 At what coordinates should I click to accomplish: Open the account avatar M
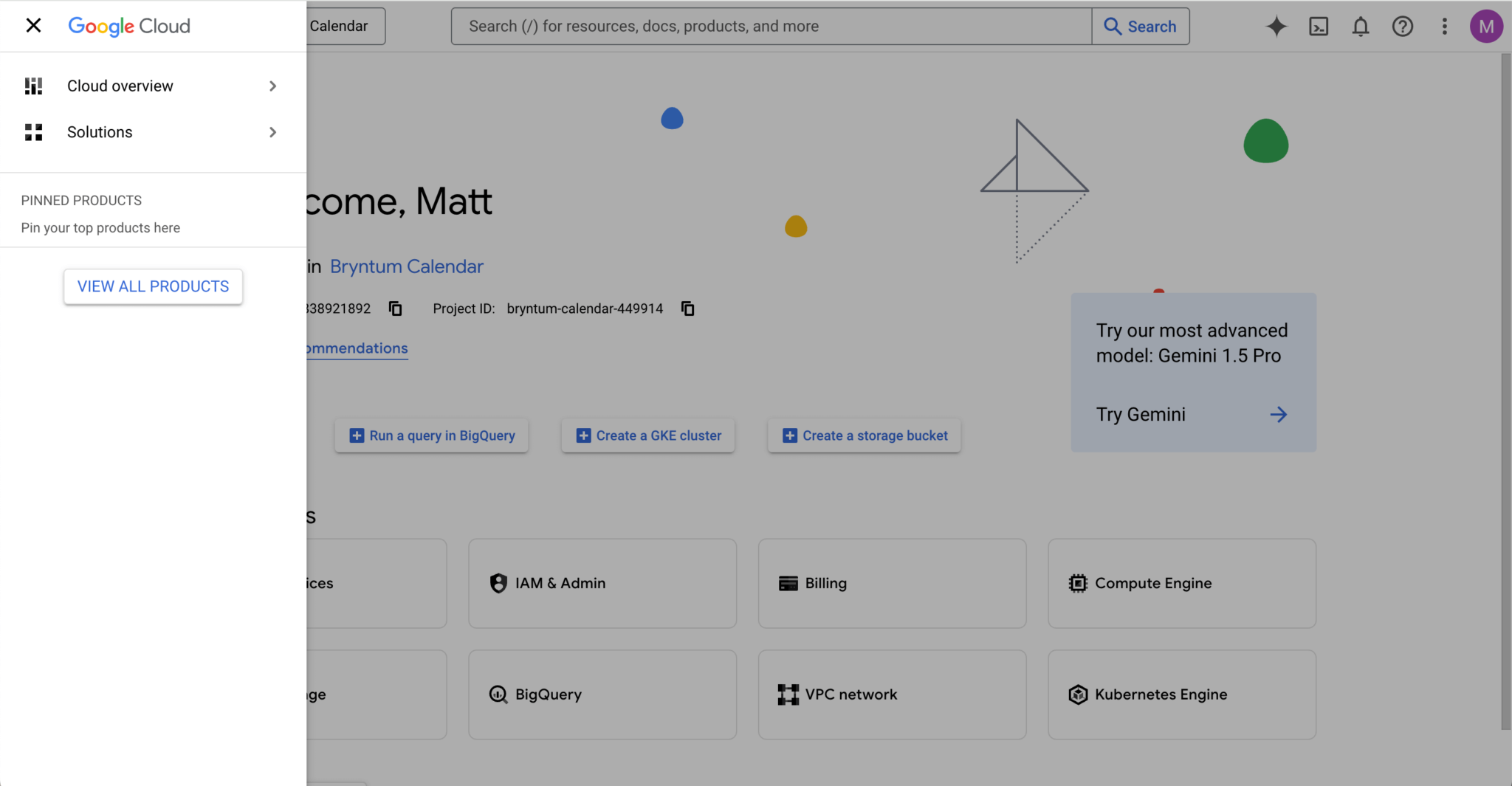(x=1486, y=27)
